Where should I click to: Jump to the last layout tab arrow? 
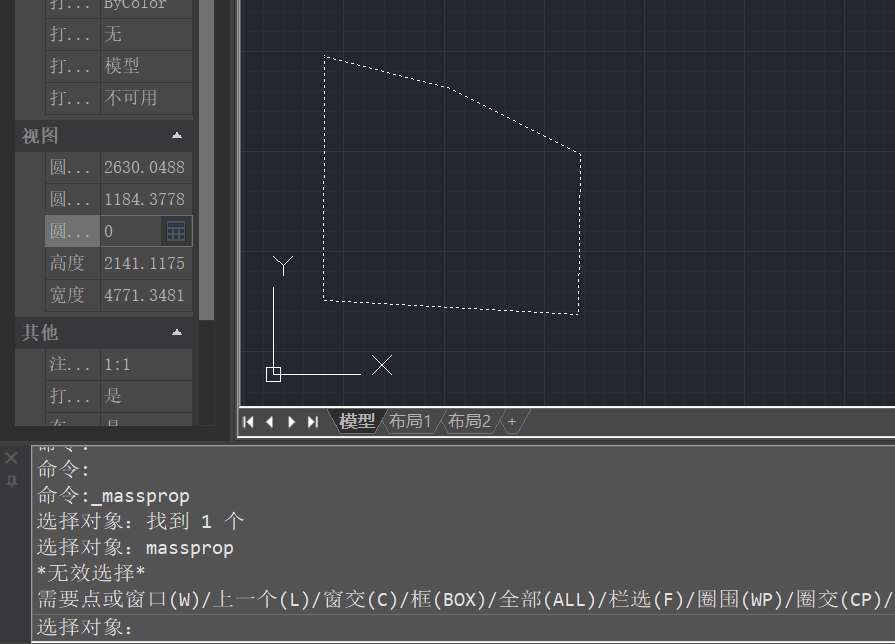click(x=312, y=422)
